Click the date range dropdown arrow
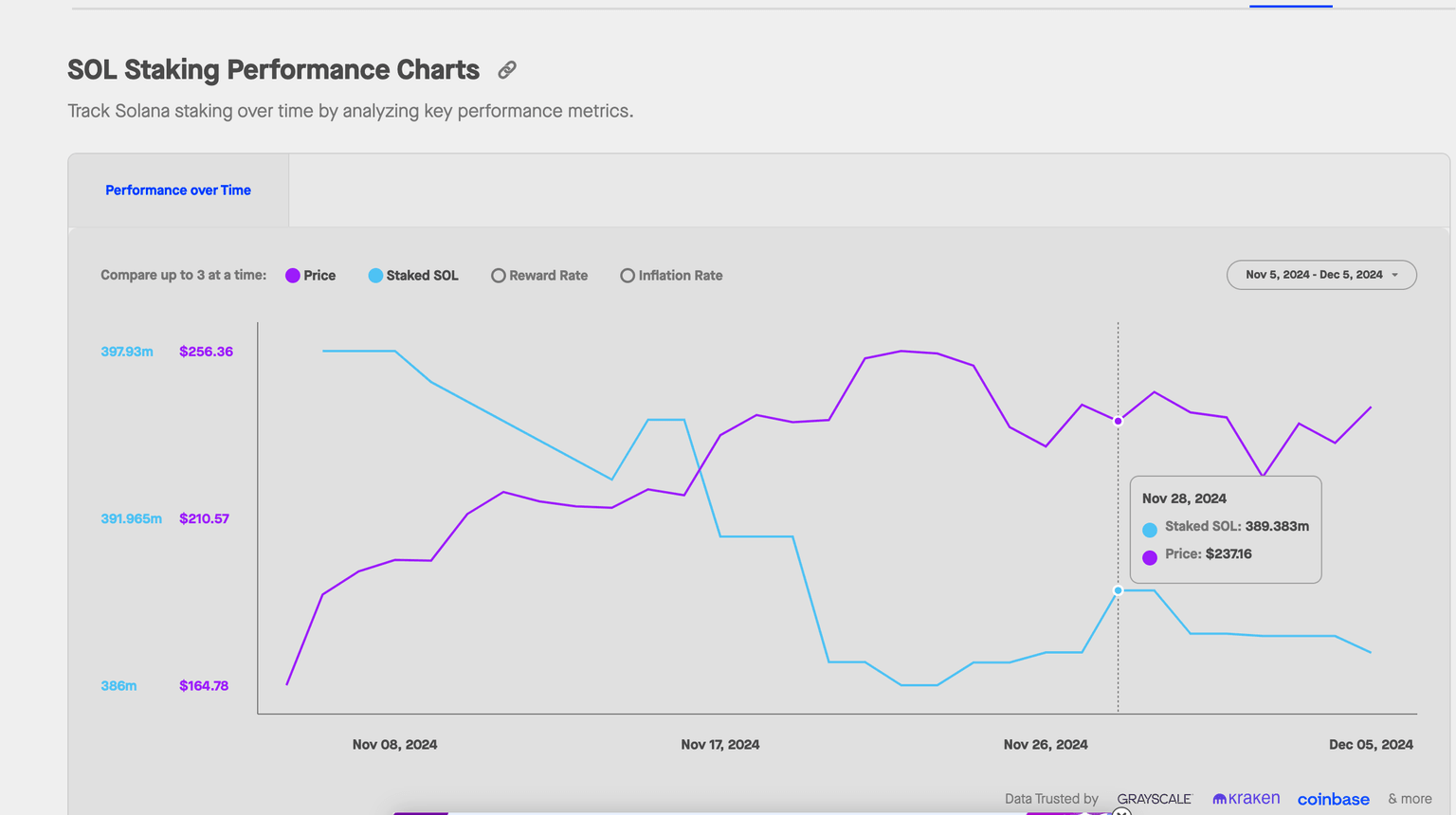Viewport: 1456px width, 815px height. click(x=1394, y=275)
